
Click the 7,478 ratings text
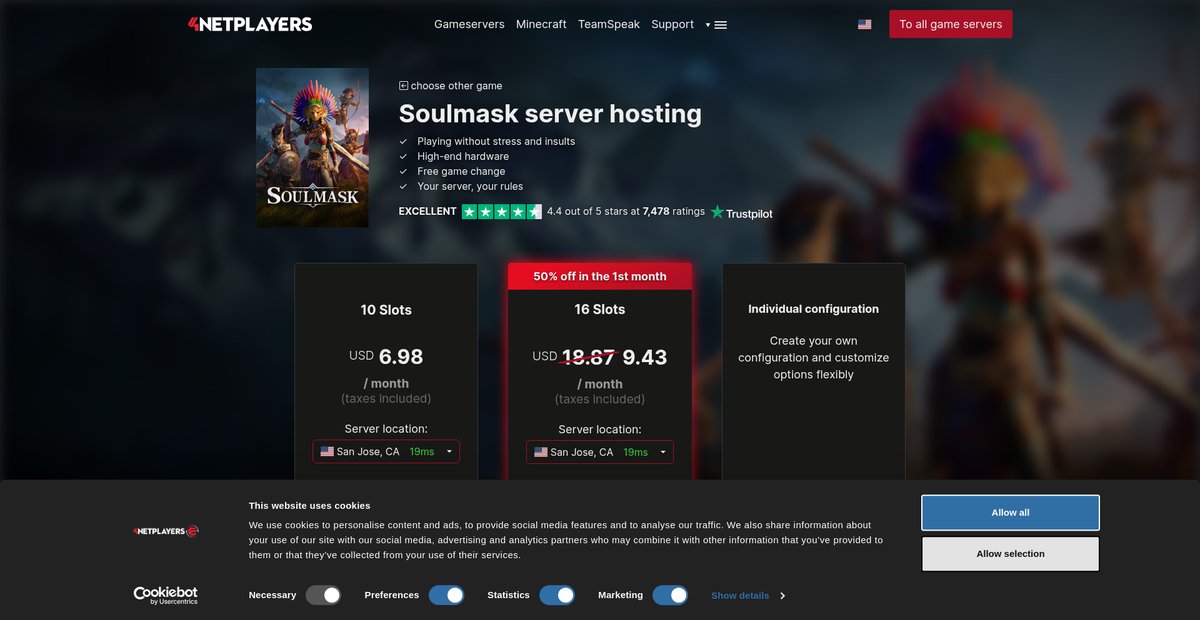coord(674,212)
